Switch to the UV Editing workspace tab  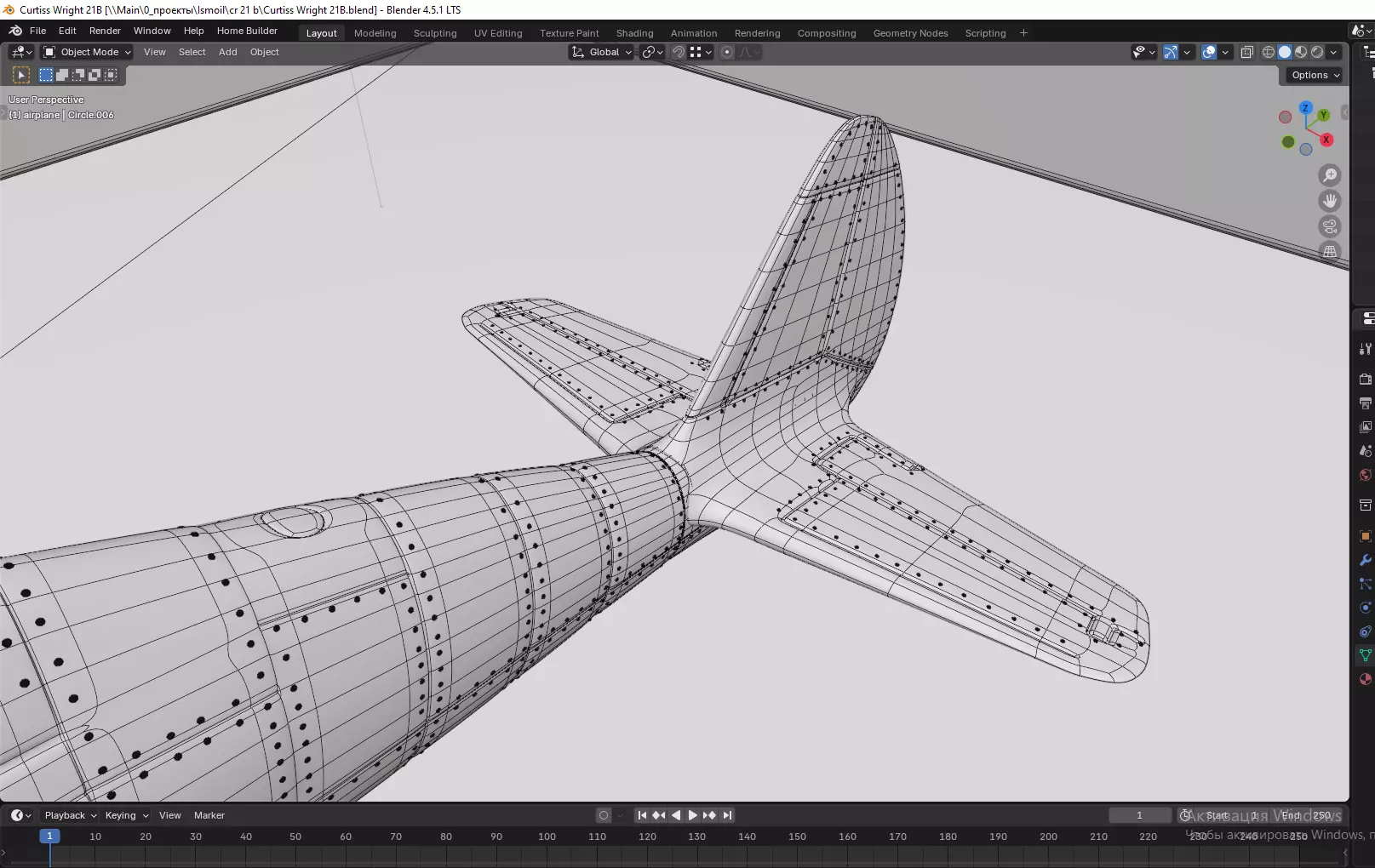[498, 33]
